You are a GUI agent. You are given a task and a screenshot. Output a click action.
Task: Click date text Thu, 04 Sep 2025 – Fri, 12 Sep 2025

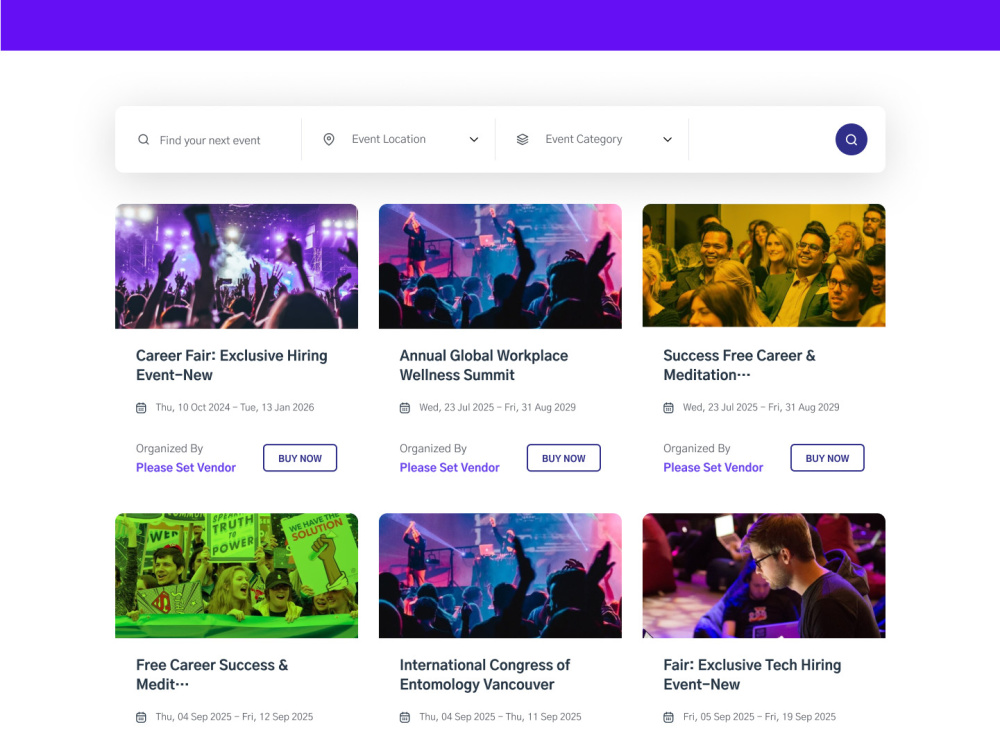234,716
